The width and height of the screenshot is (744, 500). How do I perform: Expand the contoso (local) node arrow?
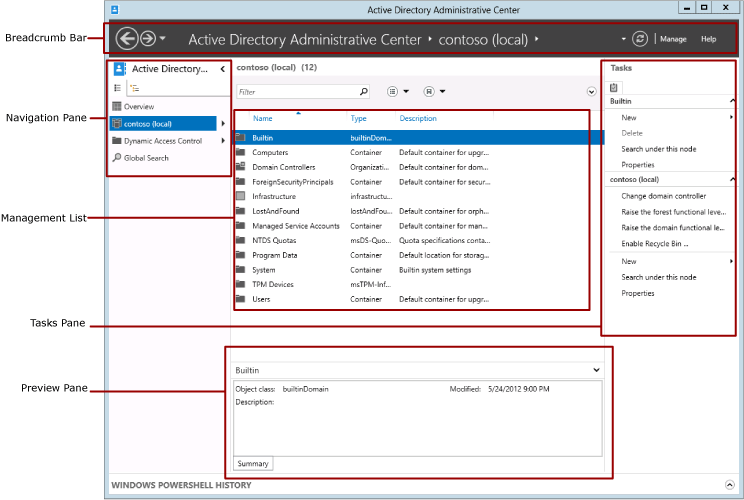pyautogui.click(x=223, y=124)
